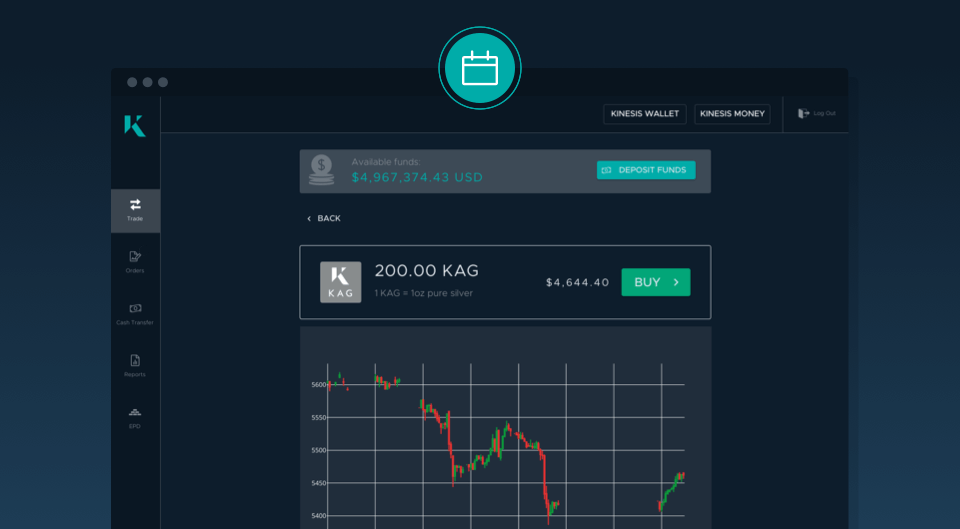Click the coin stack available funds icon
This screenshot has width=960, height=529.
(321, 170)
